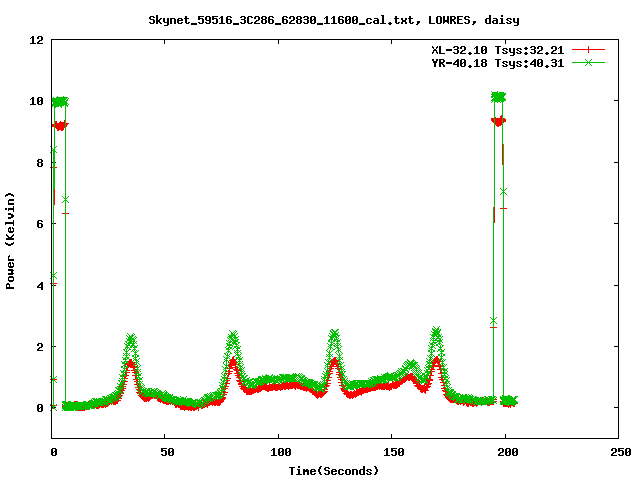640x480 pixels.
Task: Click the Time(Seconds) axis label
Action: click(x=334, y=471)
